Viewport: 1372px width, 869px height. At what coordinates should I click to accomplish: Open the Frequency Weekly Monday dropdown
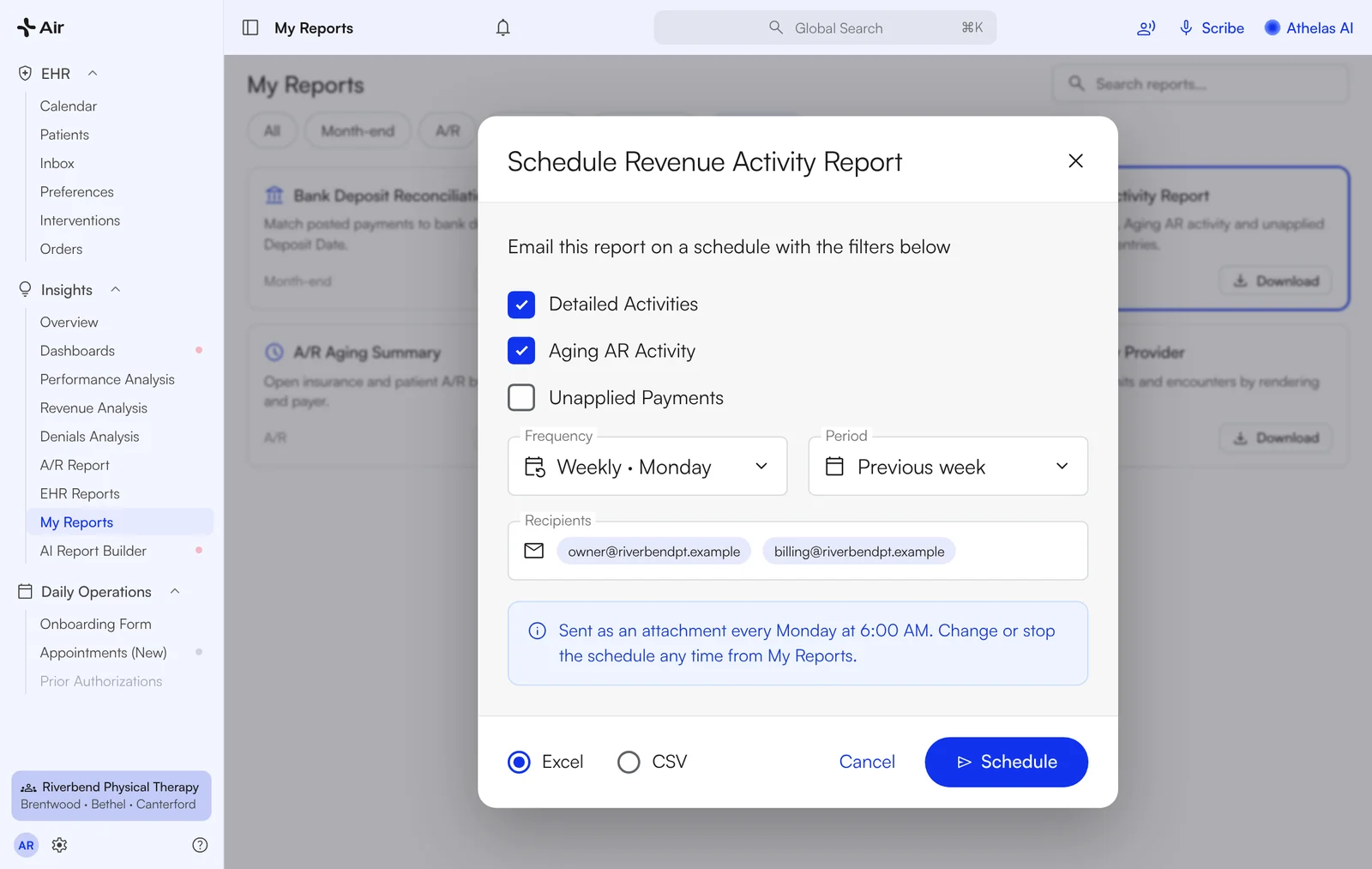coord(647,466)
